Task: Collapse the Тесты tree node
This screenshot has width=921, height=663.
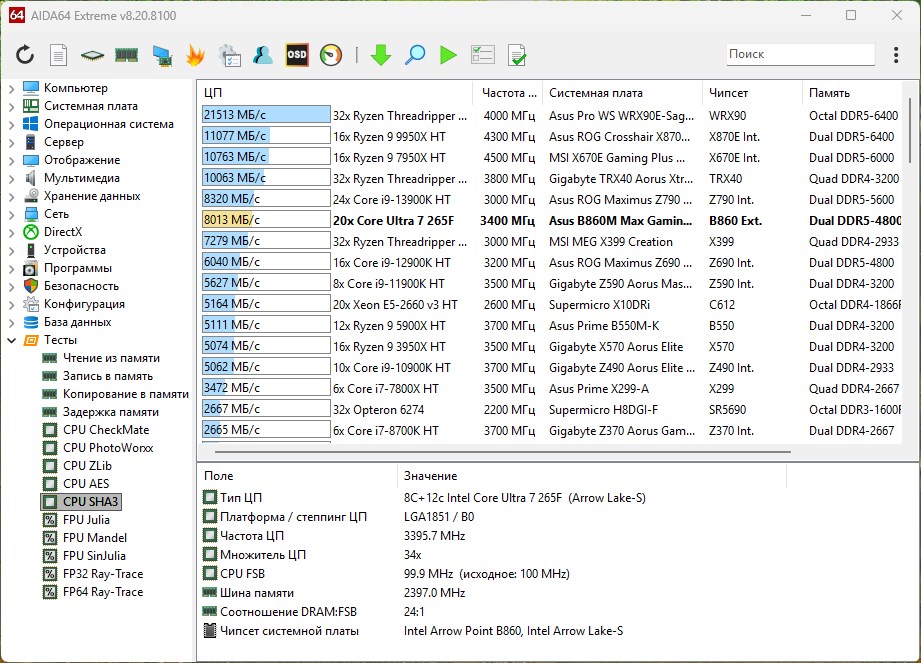Action: tap(12, 340)
